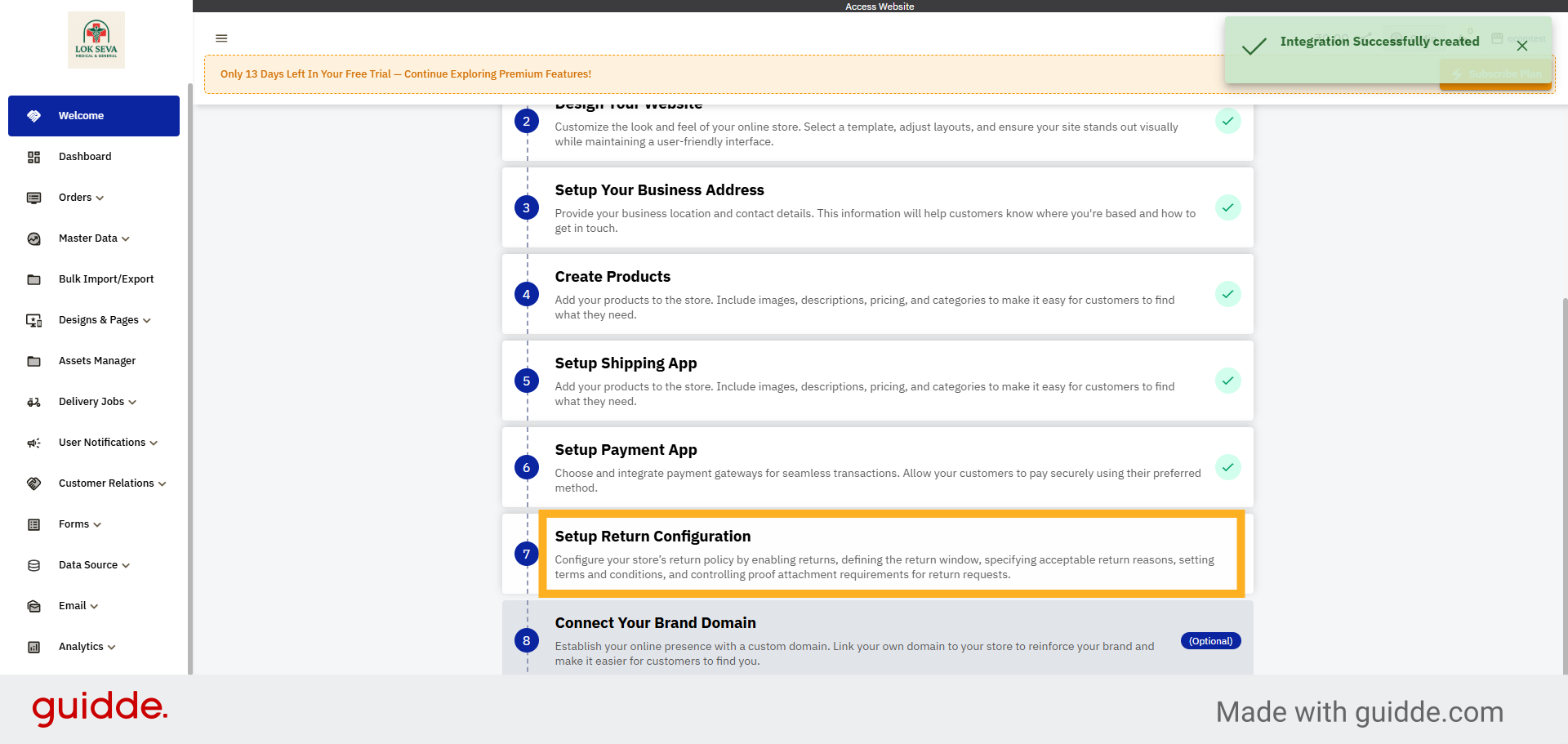Click the (Optional) badge on Brand Domain
This screenshot has height=744, width=1568.
point(1210,641)
